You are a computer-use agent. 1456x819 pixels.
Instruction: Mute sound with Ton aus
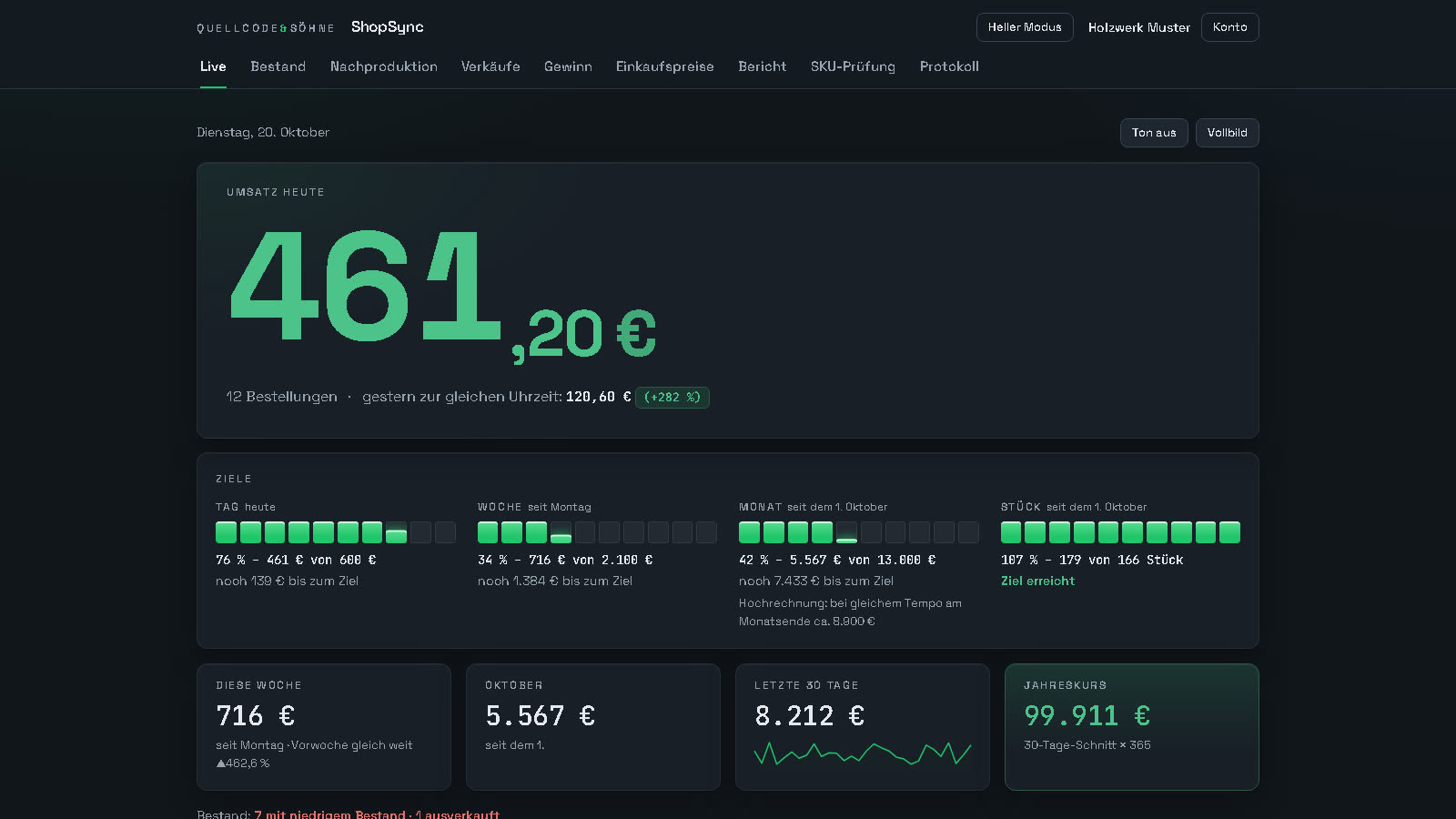(1154, 133)
